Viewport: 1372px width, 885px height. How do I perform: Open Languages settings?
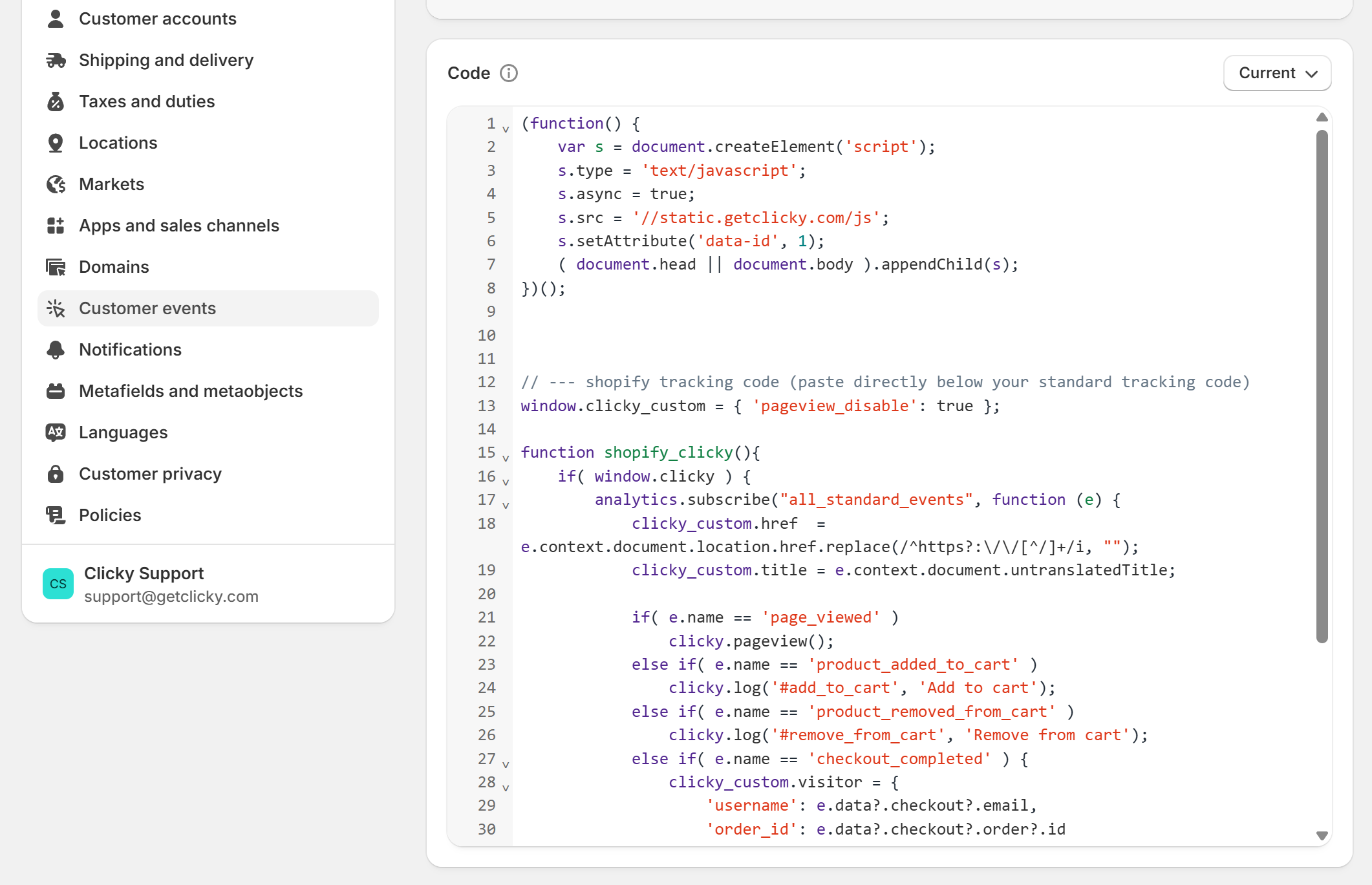(x=123, y=432)
